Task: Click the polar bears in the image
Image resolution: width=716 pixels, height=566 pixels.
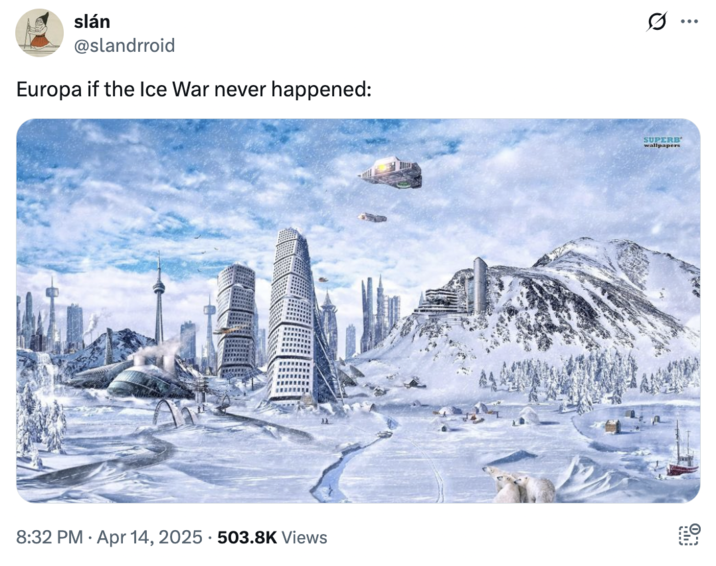Action: pyautogui.click(x=519, y=485)
